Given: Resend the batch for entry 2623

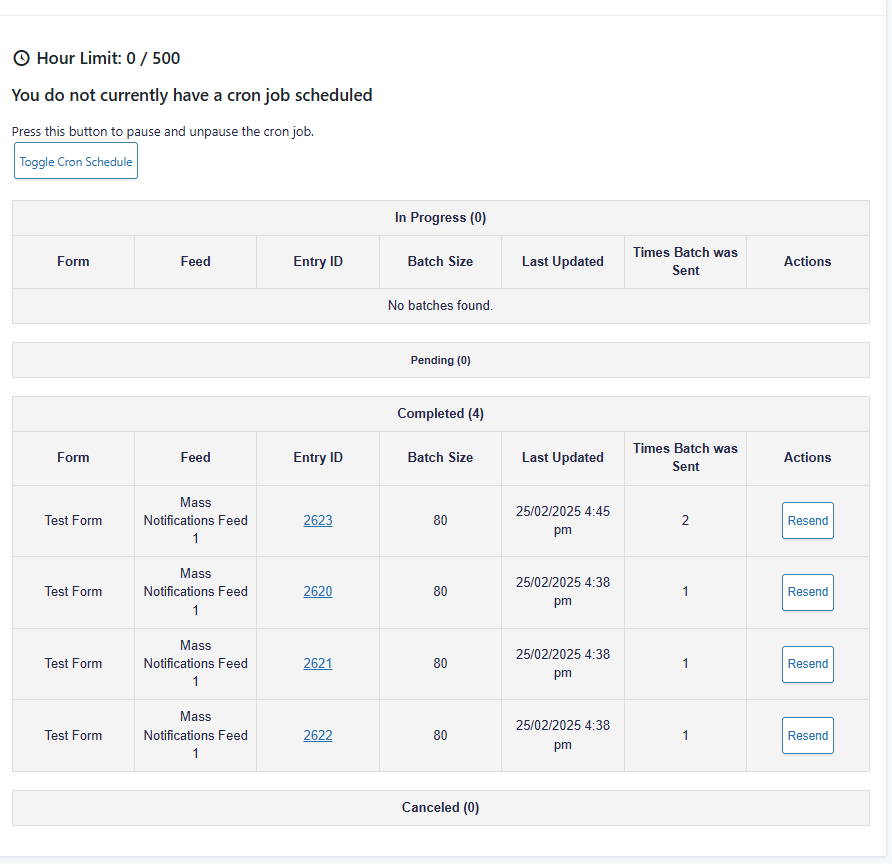Looking at the screenshot, I should [x=807, y=520].
